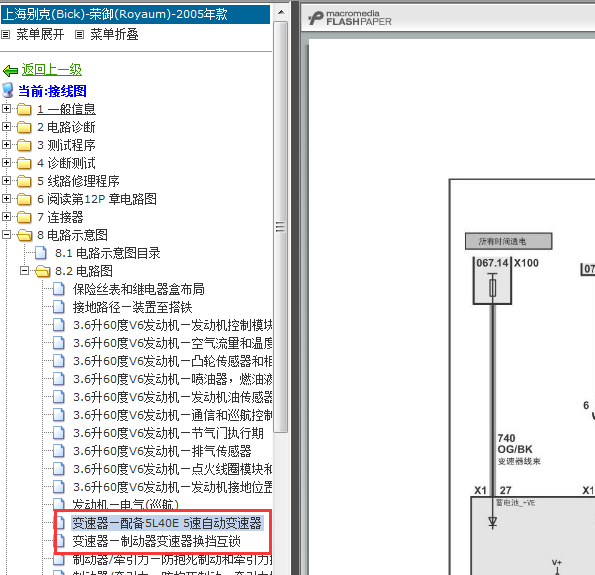Viewport: 595px width, 575px height.
Task: Expand the 6 阅读第12P 章电路图 node
Action: click(x=6, y=198)
